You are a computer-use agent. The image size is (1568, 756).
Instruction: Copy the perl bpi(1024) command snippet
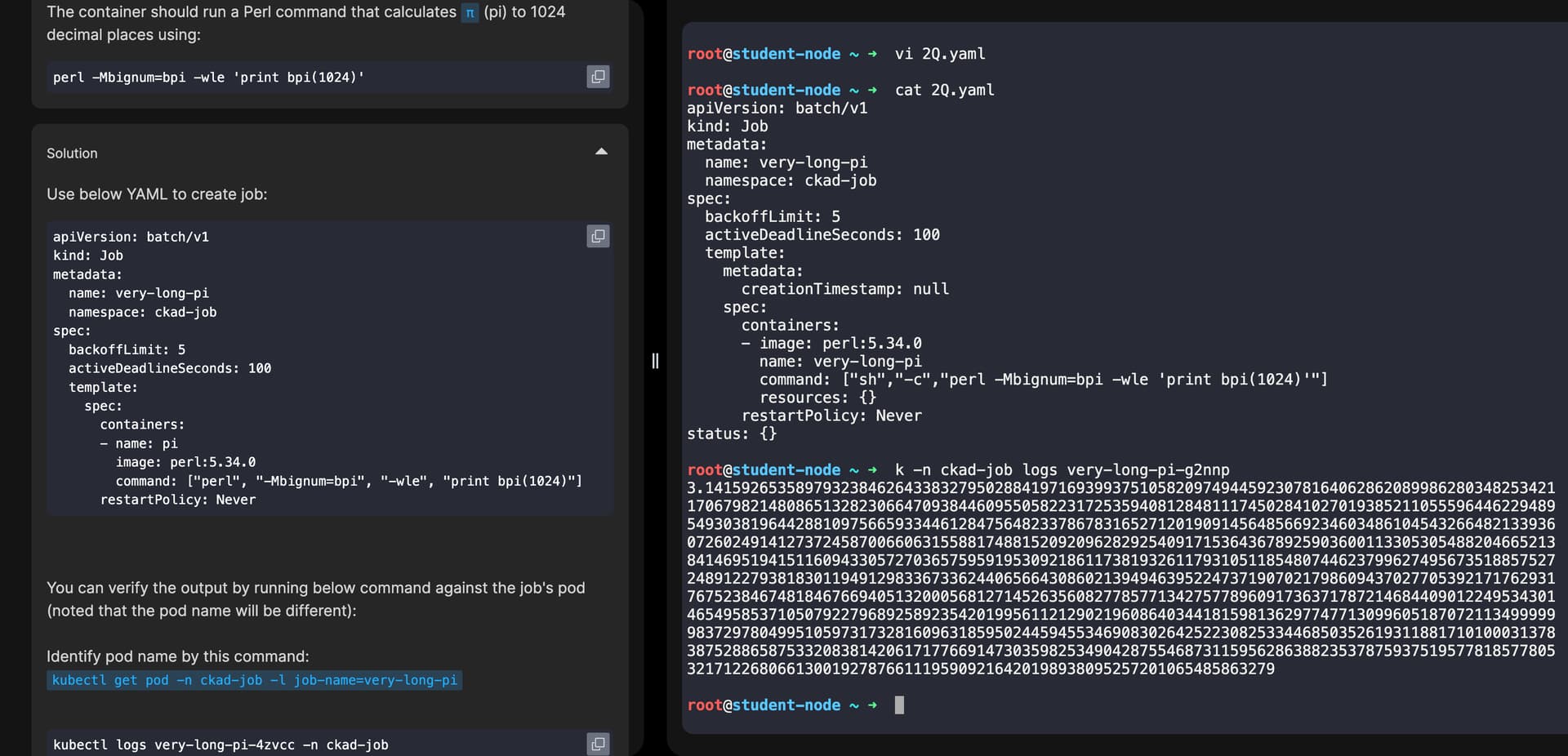598,77
